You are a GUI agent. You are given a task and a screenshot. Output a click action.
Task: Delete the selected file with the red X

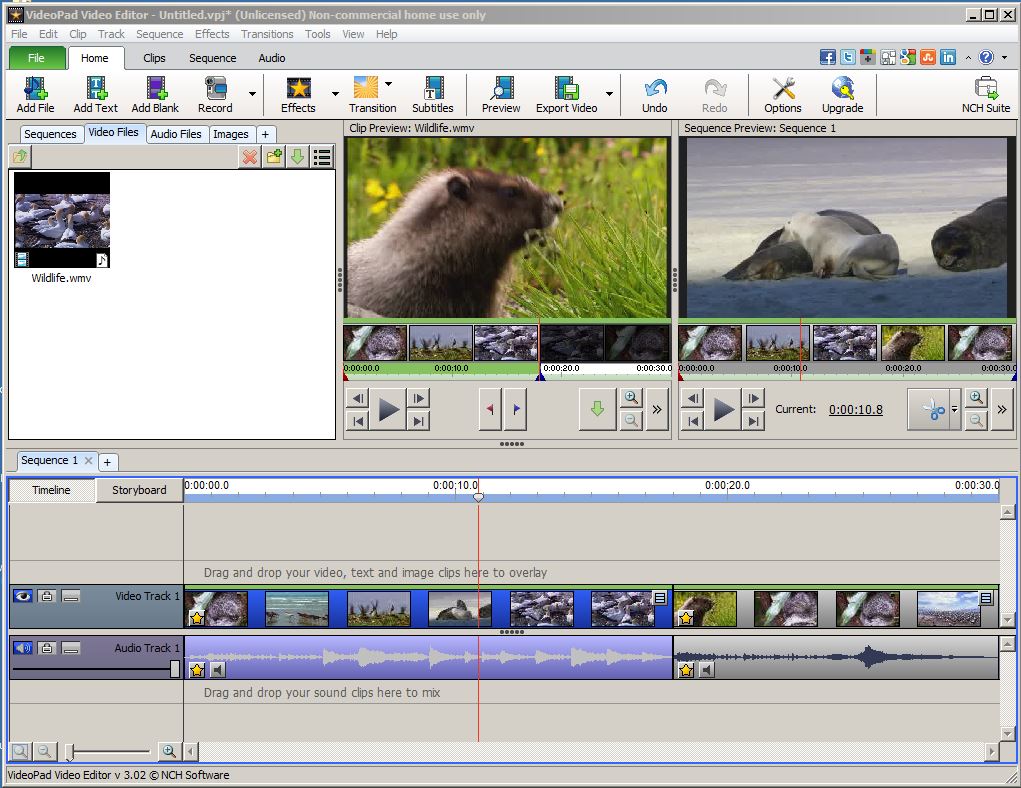[x=249, y=156]
